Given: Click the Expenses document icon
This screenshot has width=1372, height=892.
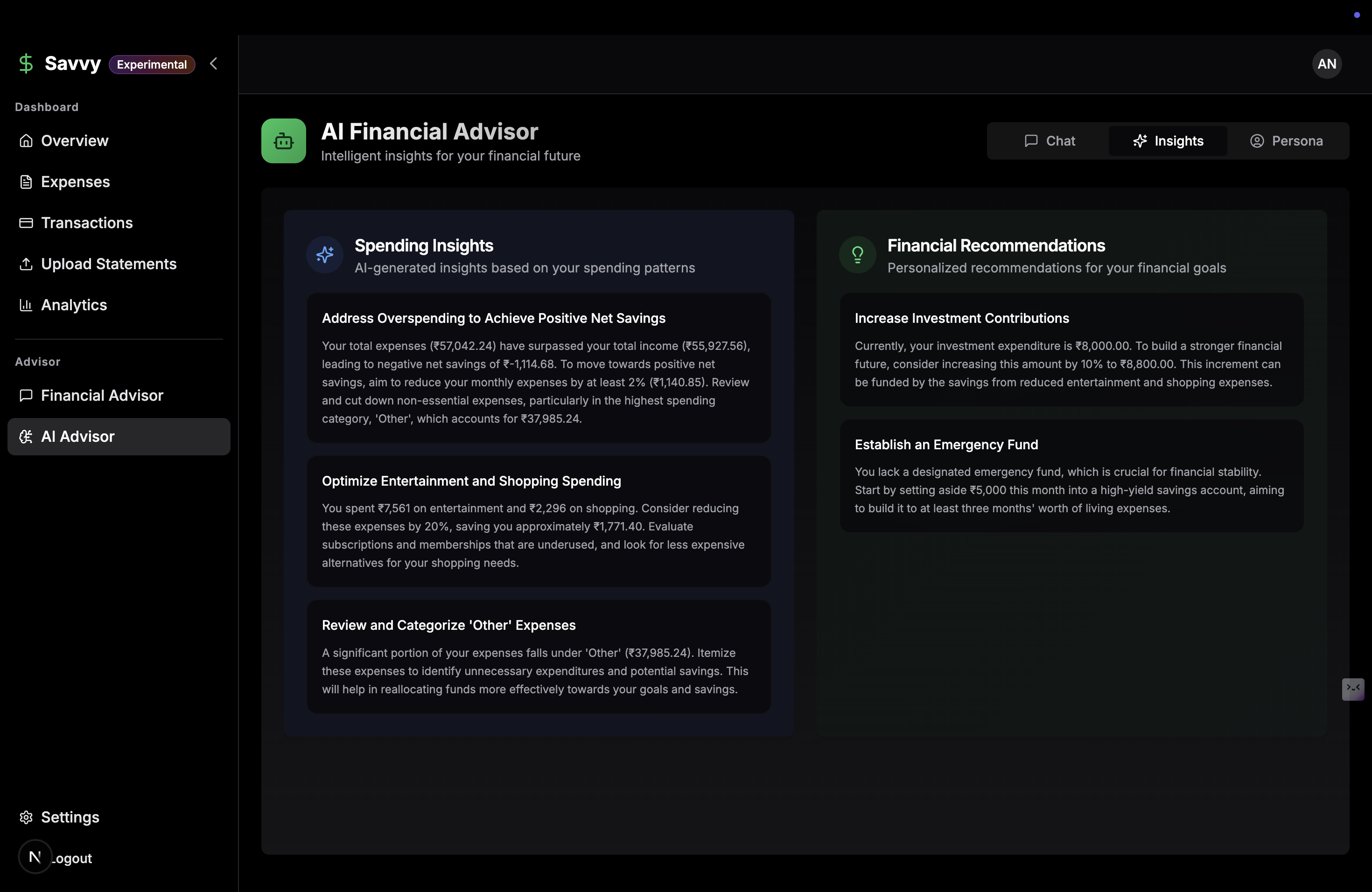Looking at the screenshot, I should pyautogui.click(x=26, y=182).
